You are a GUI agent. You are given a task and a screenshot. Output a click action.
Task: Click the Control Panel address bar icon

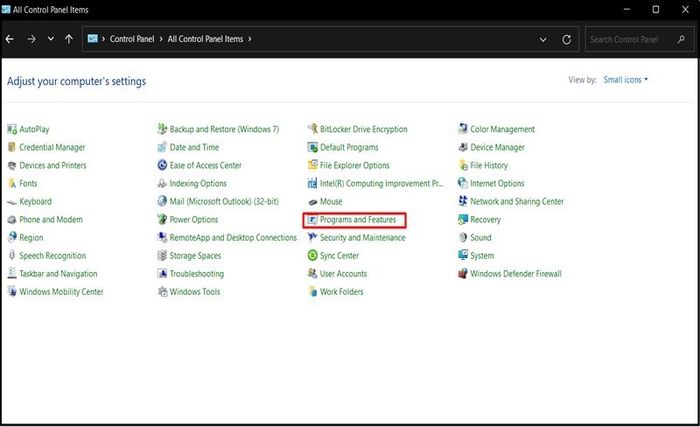pos(92,38)
